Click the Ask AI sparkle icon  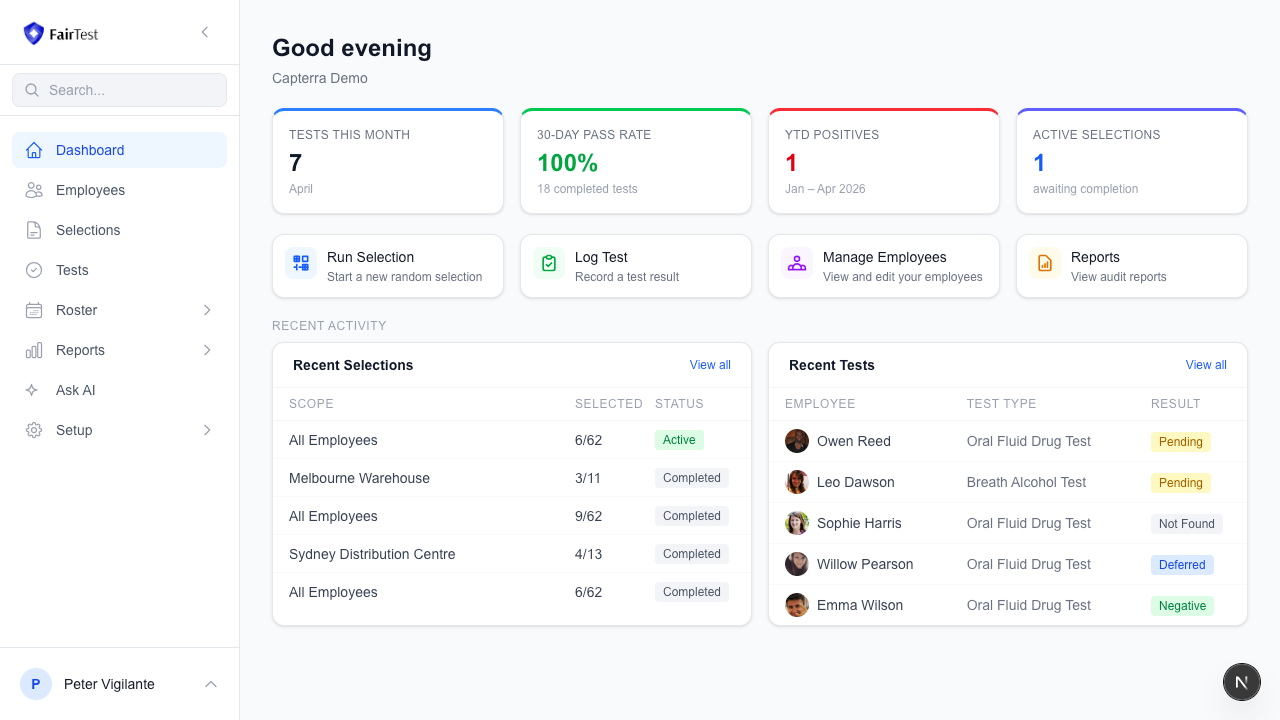[x=32, y=390]
